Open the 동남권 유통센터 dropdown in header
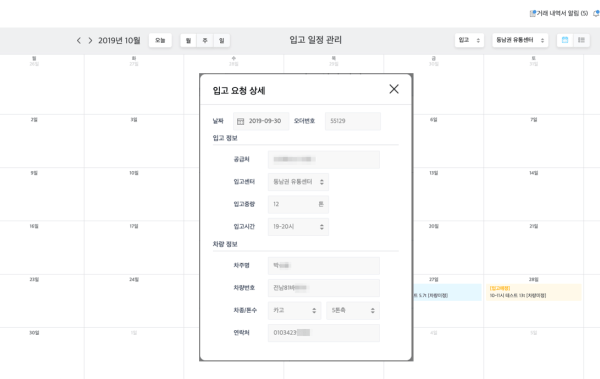This screenshot has width=600, height=379. coord(520,40)
